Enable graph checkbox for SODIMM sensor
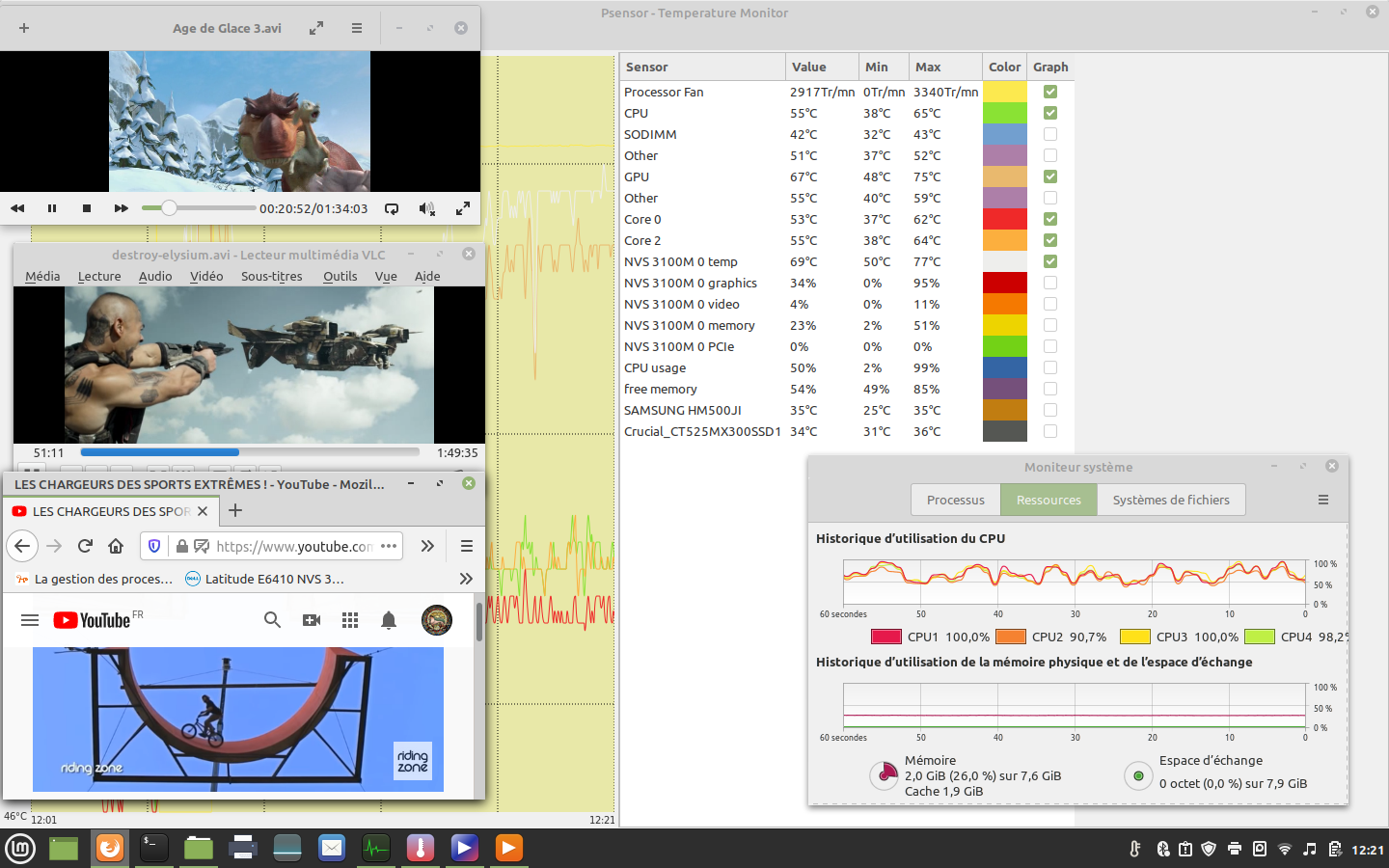Viewport: 1389px width, 868px height. [x=1050, y=134]
